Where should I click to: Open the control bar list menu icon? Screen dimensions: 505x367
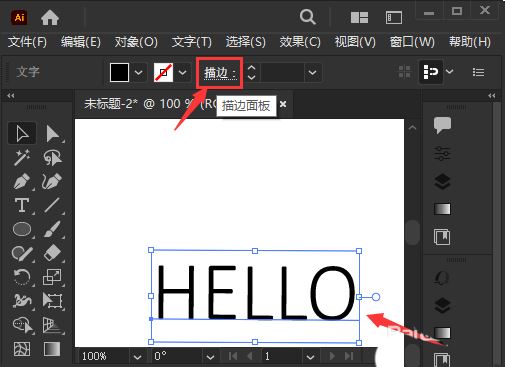point(478,72)
